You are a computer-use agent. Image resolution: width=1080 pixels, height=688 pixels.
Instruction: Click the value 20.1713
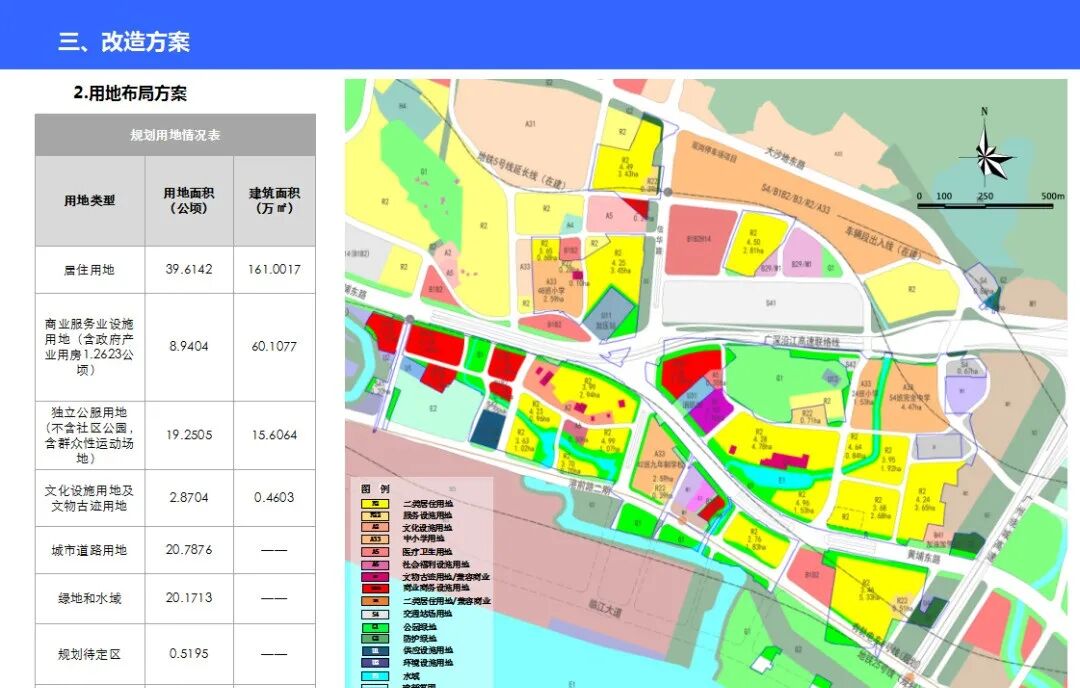pos(189,598)
